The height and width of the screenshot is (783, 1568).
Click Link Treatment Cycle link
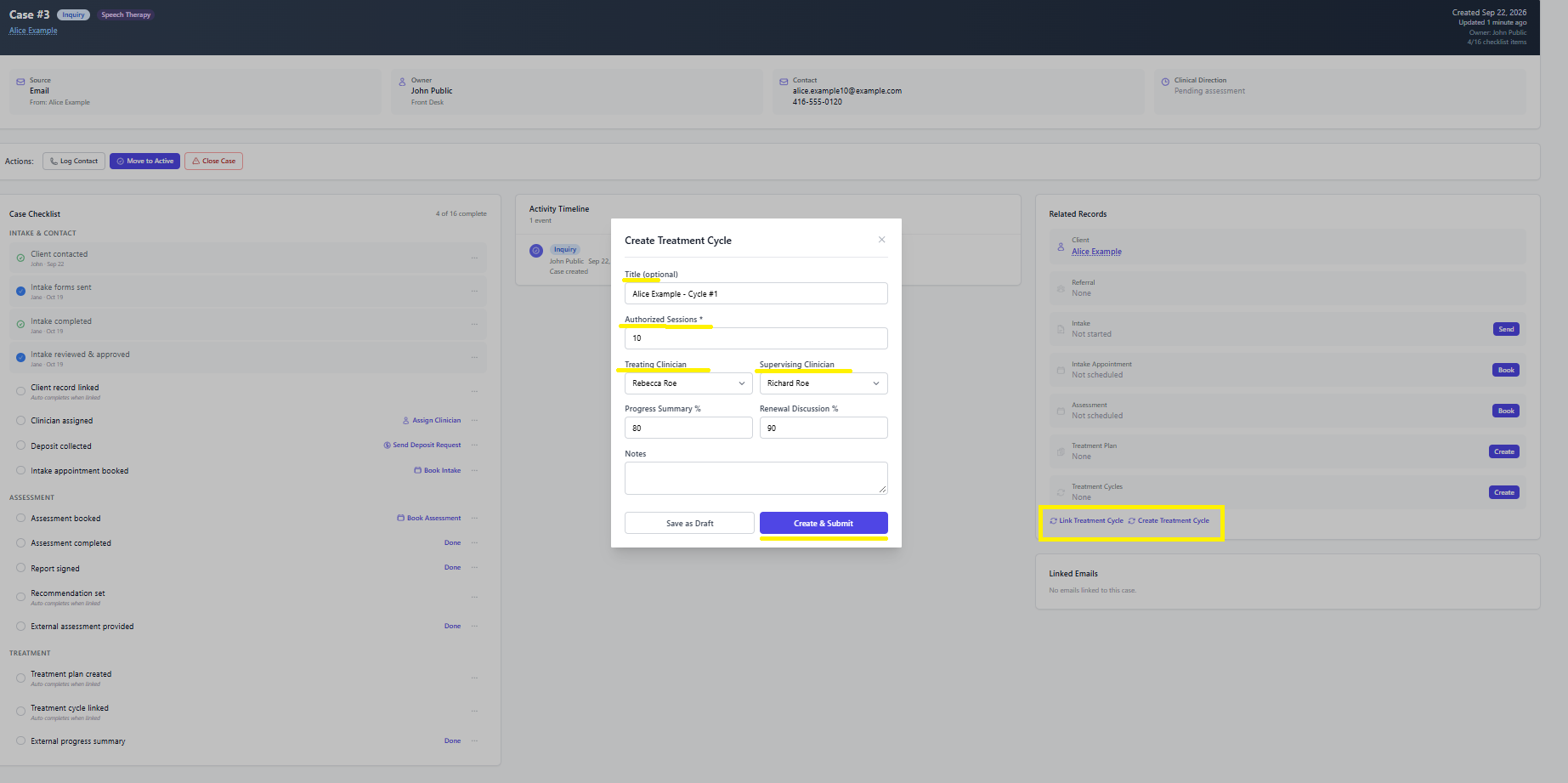(1086, 520)
